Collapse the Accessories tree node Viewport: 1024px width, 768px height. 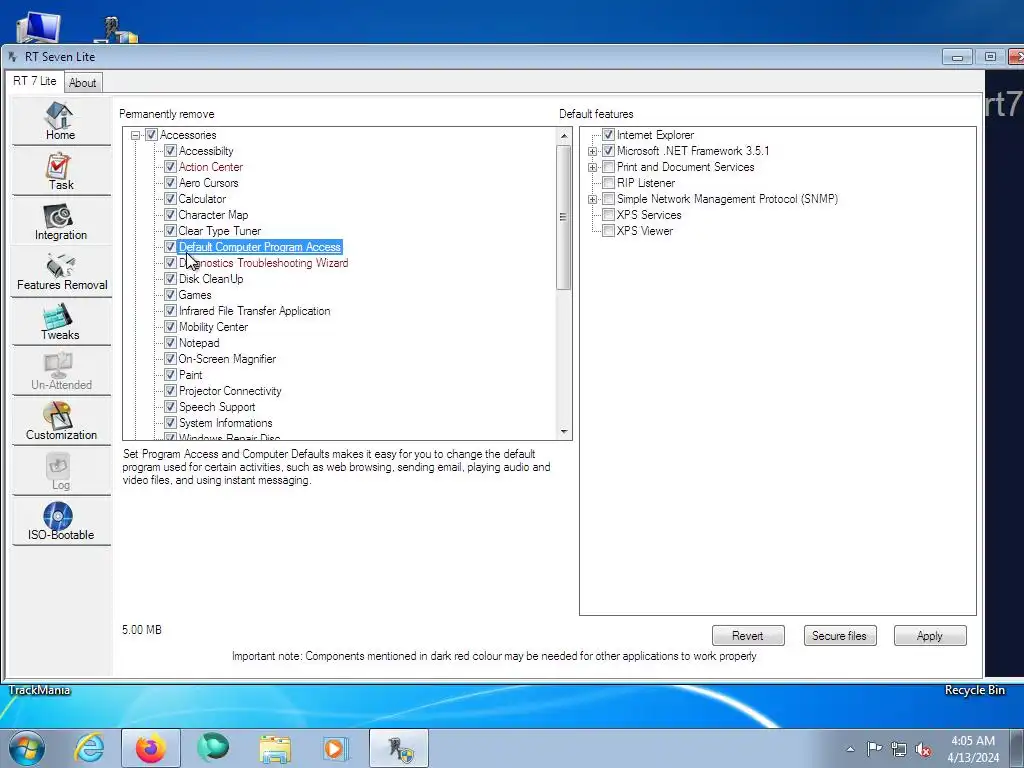coord(135,135)
